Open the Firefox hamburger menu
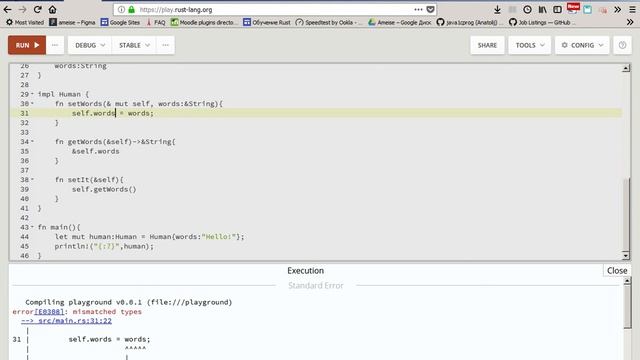 pyautogui.click(x=632, y=9)
